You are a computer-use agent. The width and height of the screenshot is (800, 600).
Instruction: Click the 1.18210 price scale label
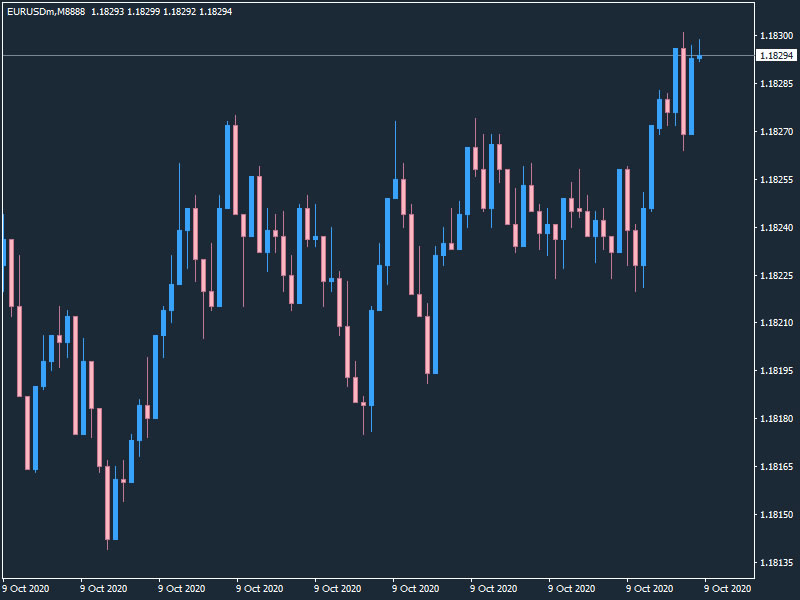pyautogui.click(x=776, y=323)
